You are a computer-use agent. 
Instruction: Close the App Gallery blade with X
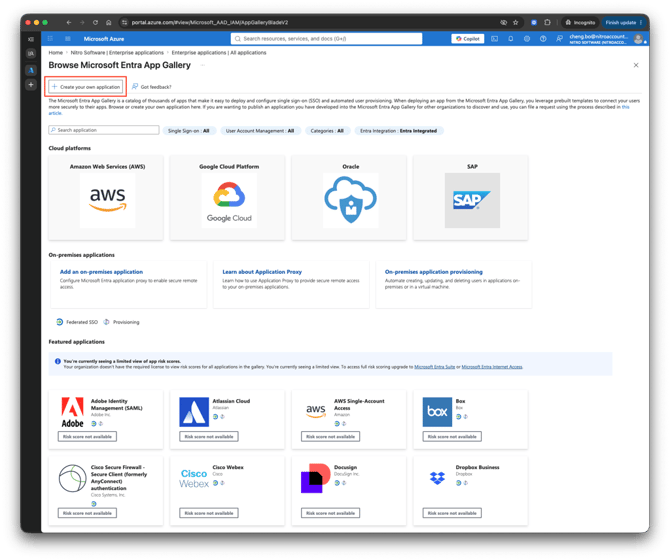[x=636, y=65]
